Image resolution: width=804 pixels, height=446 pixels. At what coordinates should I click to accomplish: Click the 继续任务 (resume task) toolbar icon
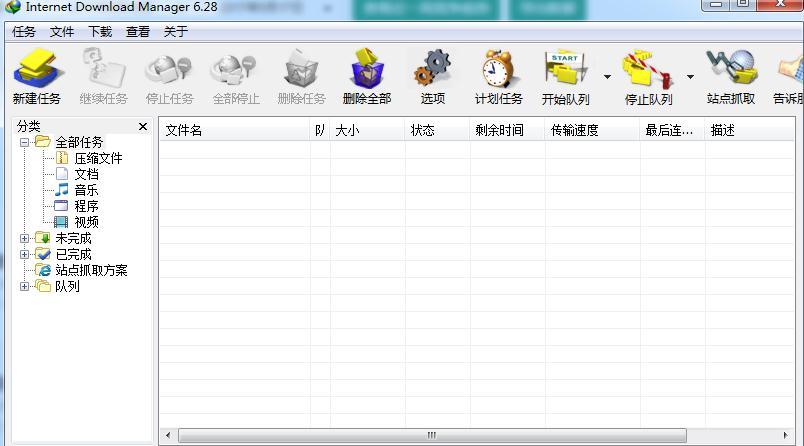(104, 69)
